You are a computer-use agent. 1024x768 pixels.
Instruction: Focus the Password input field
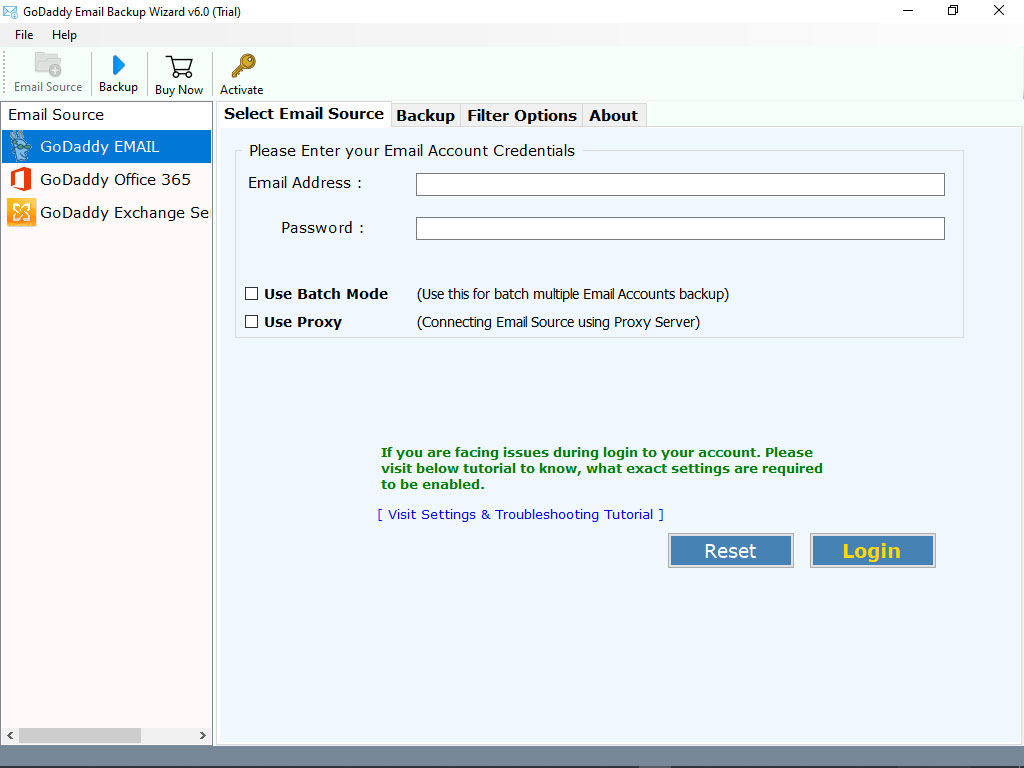(680, 229)
